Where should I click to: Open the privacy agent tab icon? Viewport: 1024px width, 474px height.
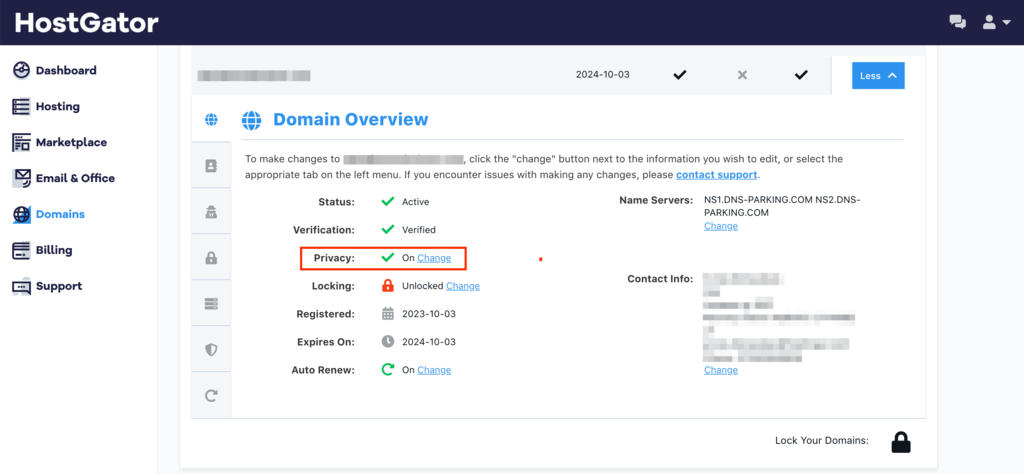click(x=211, y=212)
